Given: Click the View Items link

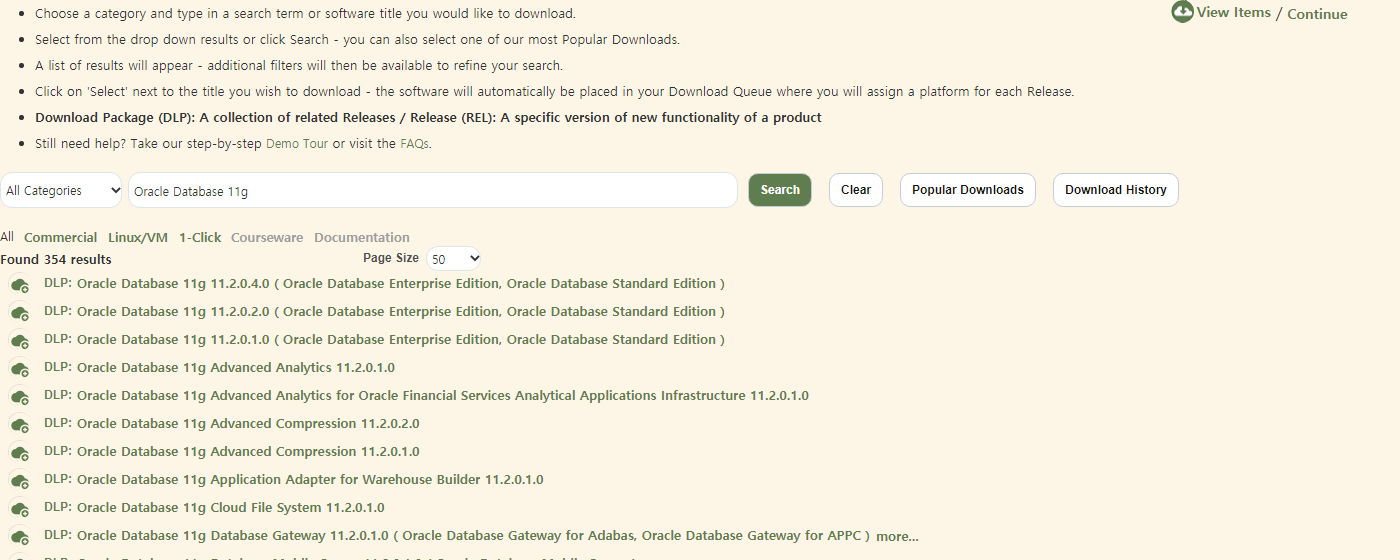Looking at the screenshot, I should coord(1234,12).
